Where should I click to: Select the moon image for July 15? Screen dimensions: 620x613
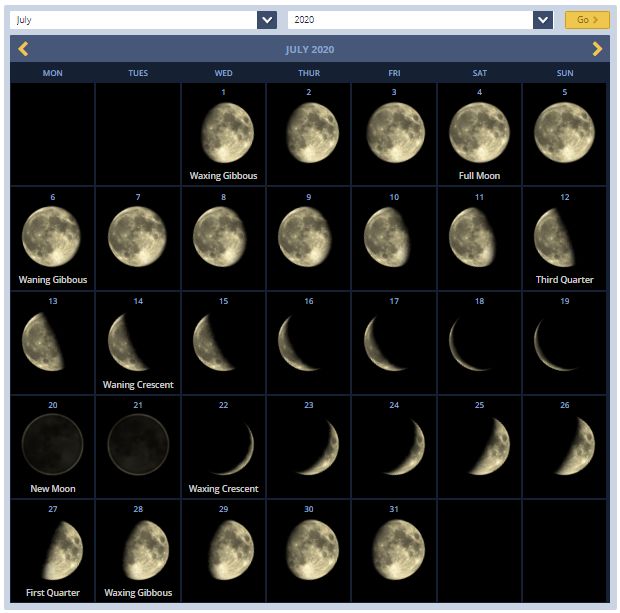click(x=213, y=342)
